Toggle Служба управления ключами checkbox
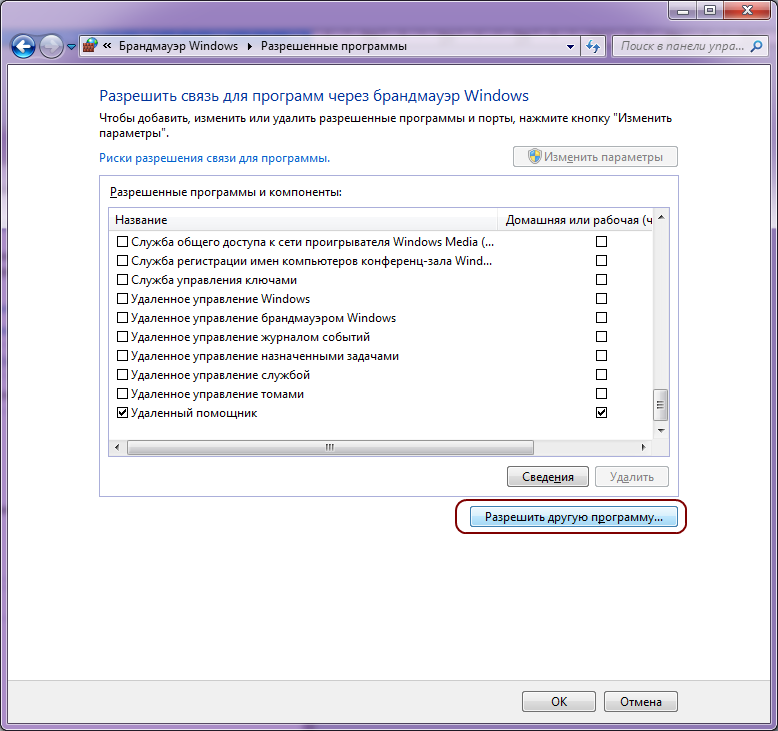Viewport: 778px width, 731px height. [122, 280]
